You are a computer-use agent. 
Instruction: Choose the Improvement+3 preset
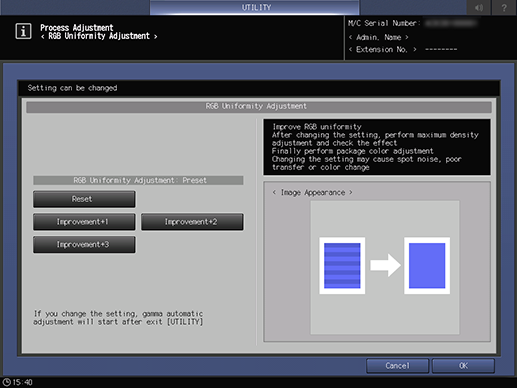[84, 244]
